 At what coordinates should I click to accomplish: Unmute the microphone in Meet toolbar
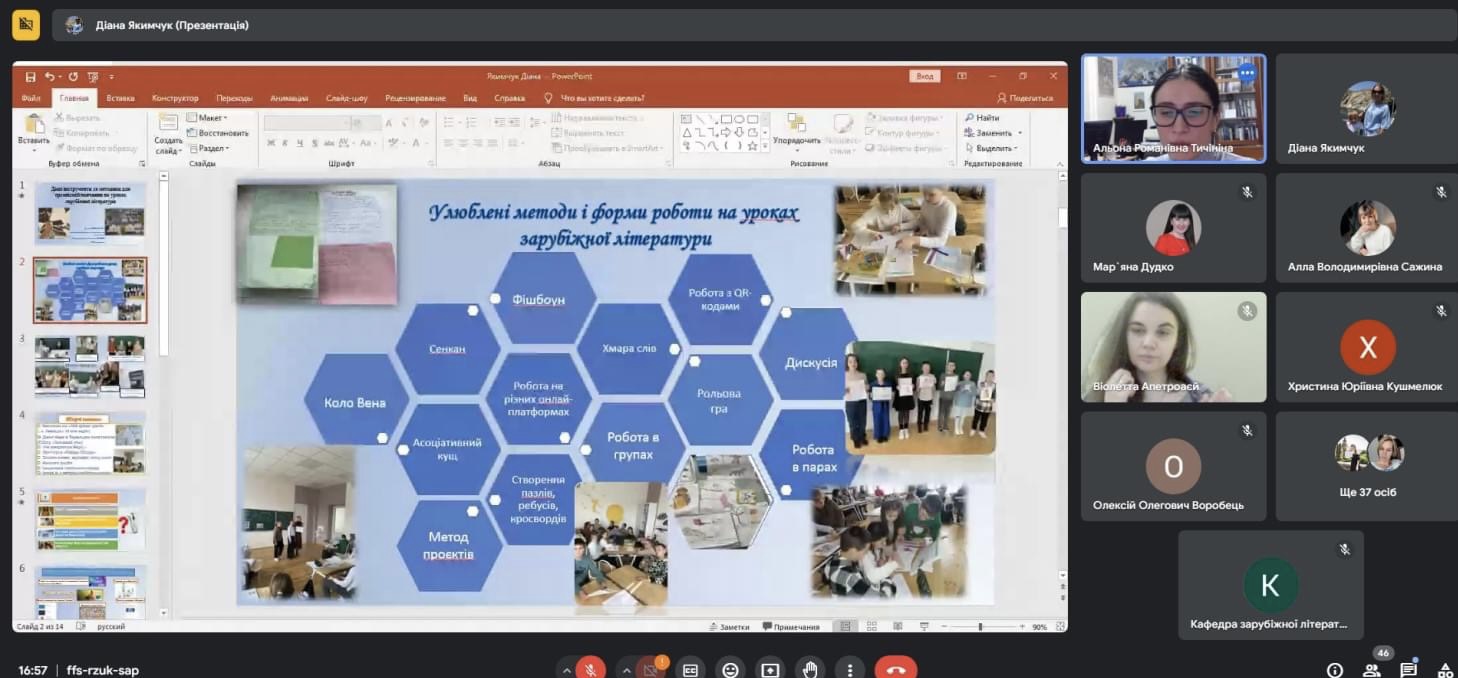(x=591, y=670)
